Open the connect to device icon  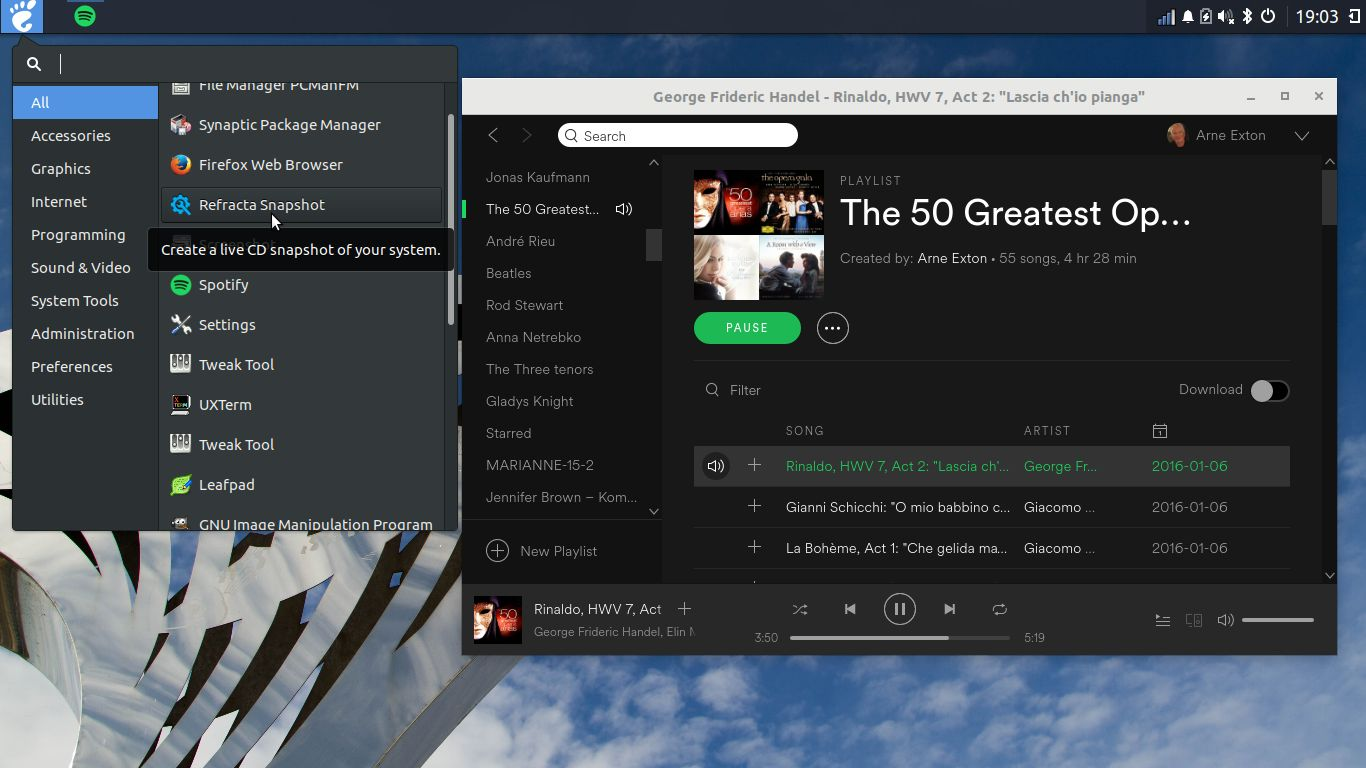coord(1193,620)
